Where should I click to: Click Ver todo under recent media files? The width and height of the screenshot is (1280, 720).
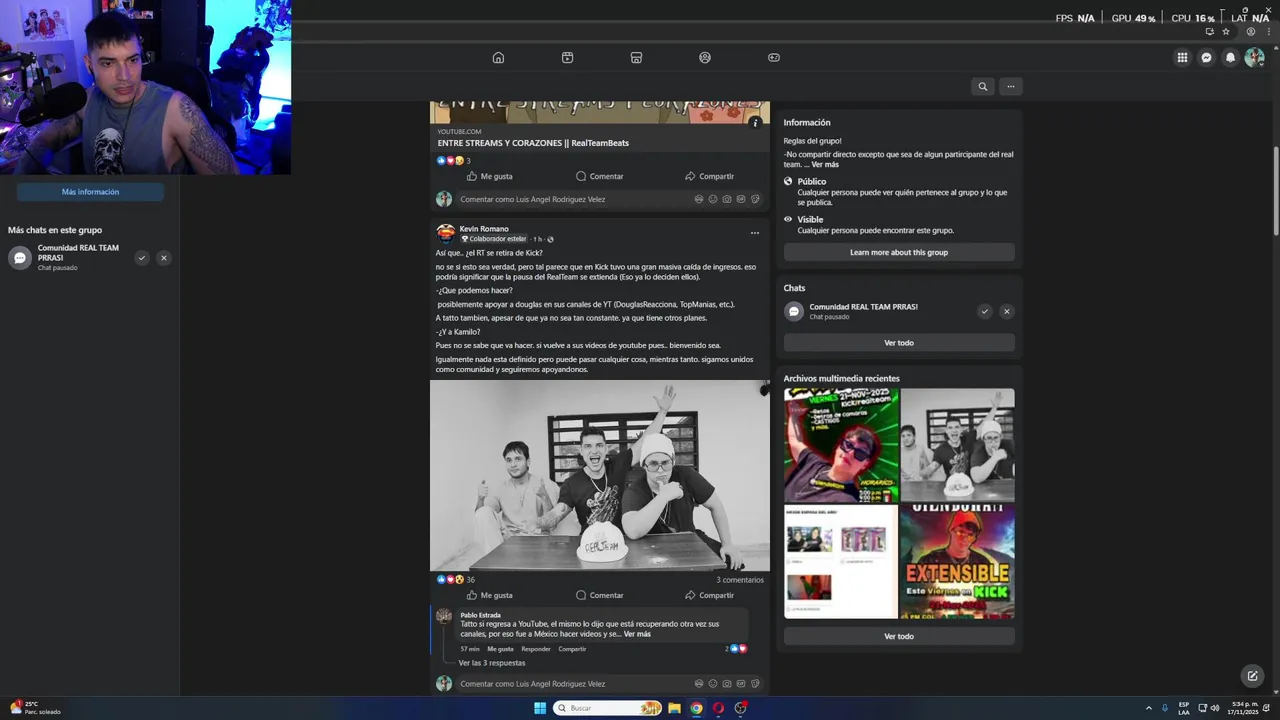[x=899, y=636]
